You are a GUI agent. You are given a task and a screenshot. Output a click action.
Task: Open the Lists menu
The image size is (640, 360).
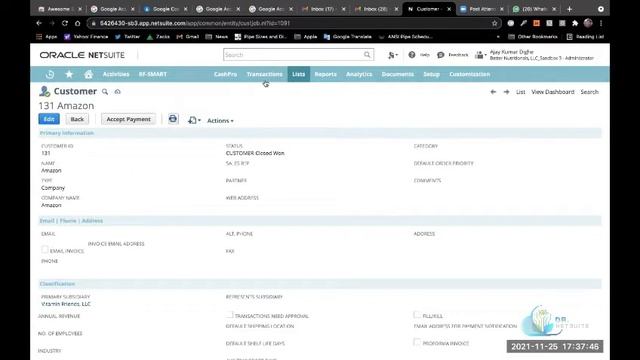tap(298, 74)
